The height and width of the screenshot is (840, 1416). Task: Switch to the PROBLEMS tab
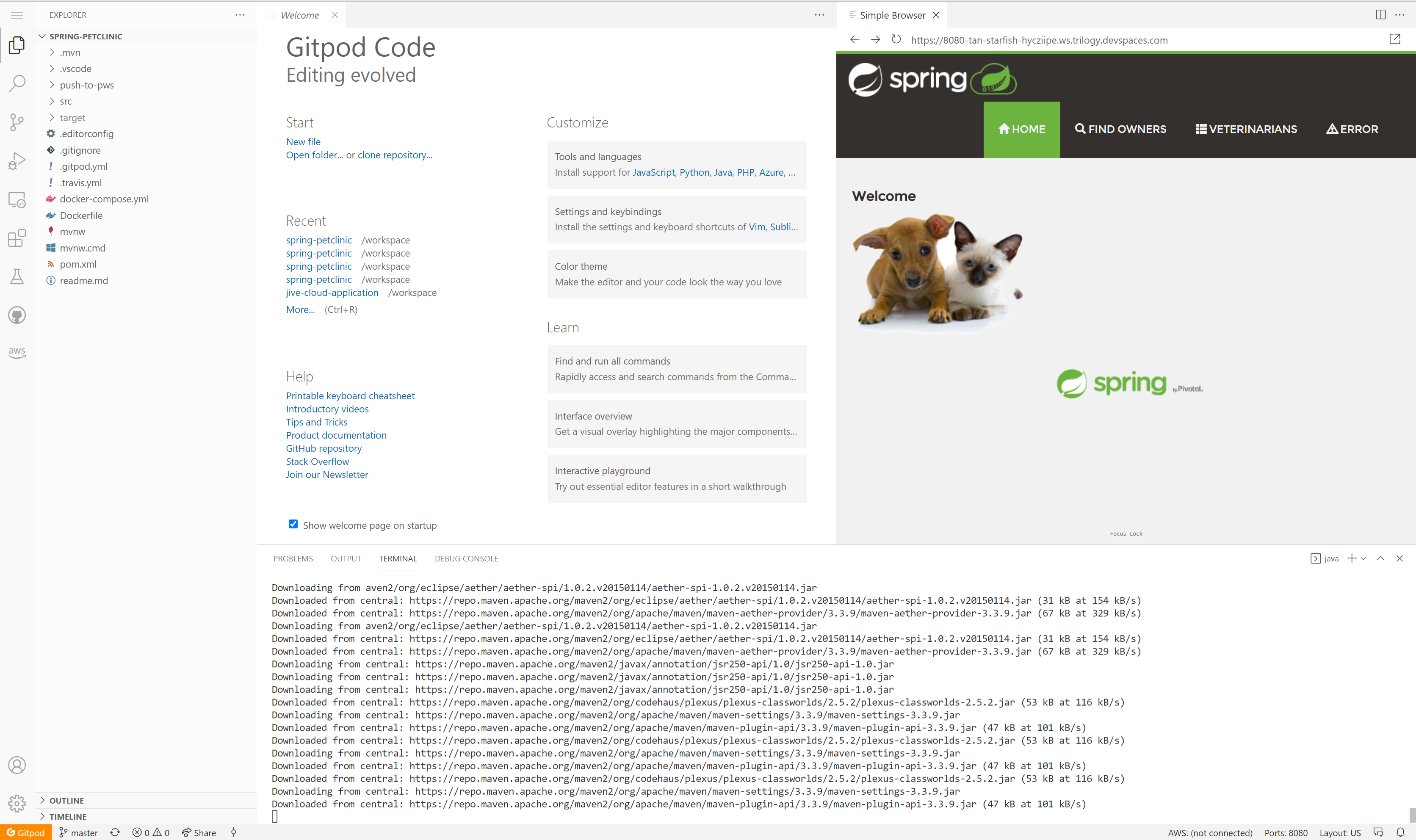click(293, 558)
